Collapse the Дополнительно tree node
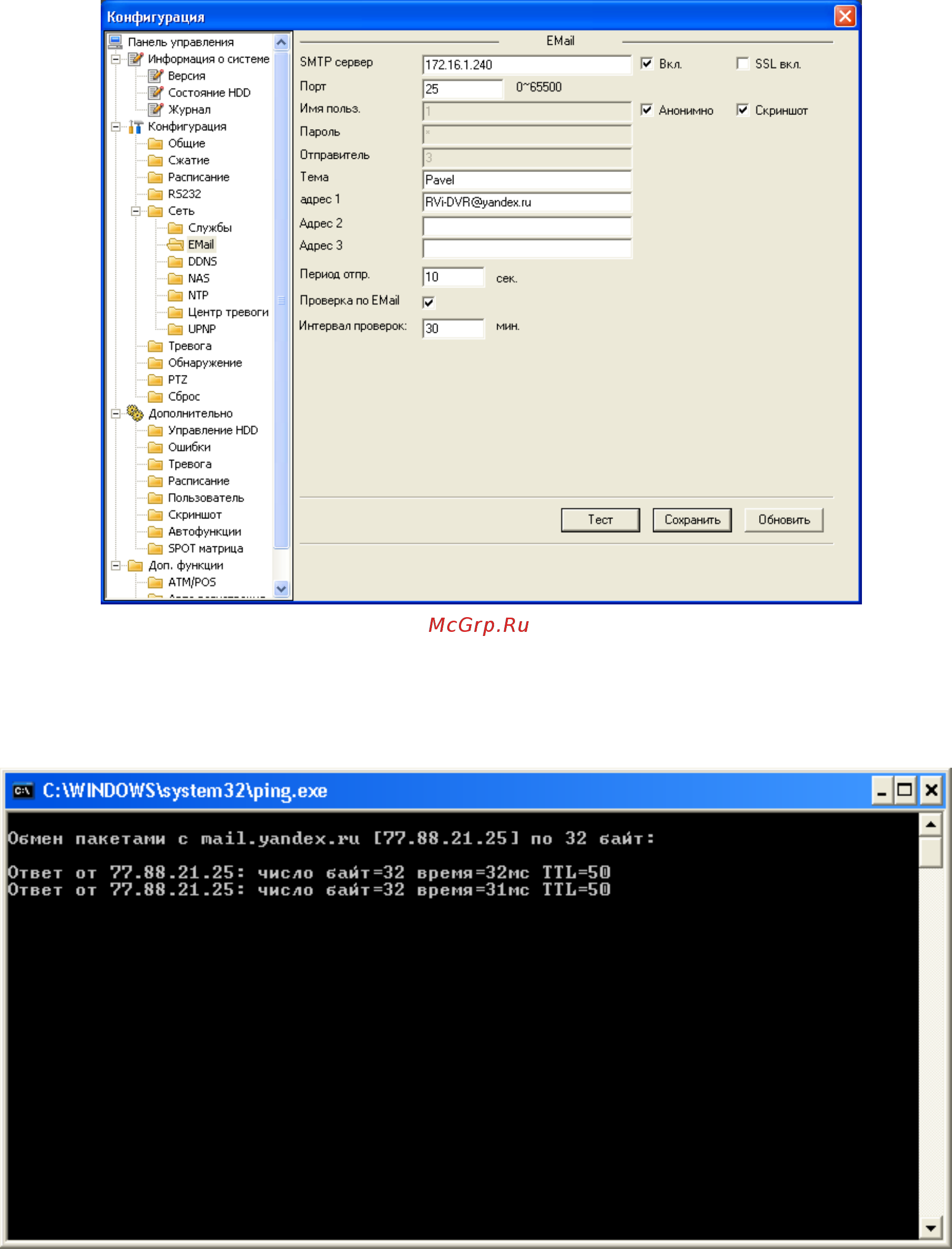Image resolution: width=952 pixels, height=1249 pixels. pyautogui.click(x=116, y=414)
